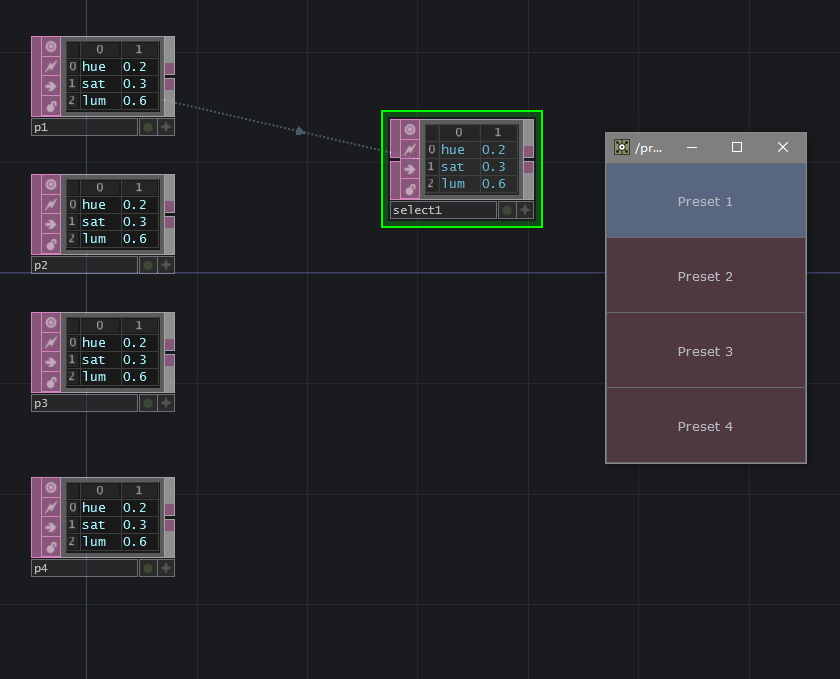Toggle the bullseye viewer flag on select1 node
Viewport: 840px width, 679px height.
tap(409, 131)
